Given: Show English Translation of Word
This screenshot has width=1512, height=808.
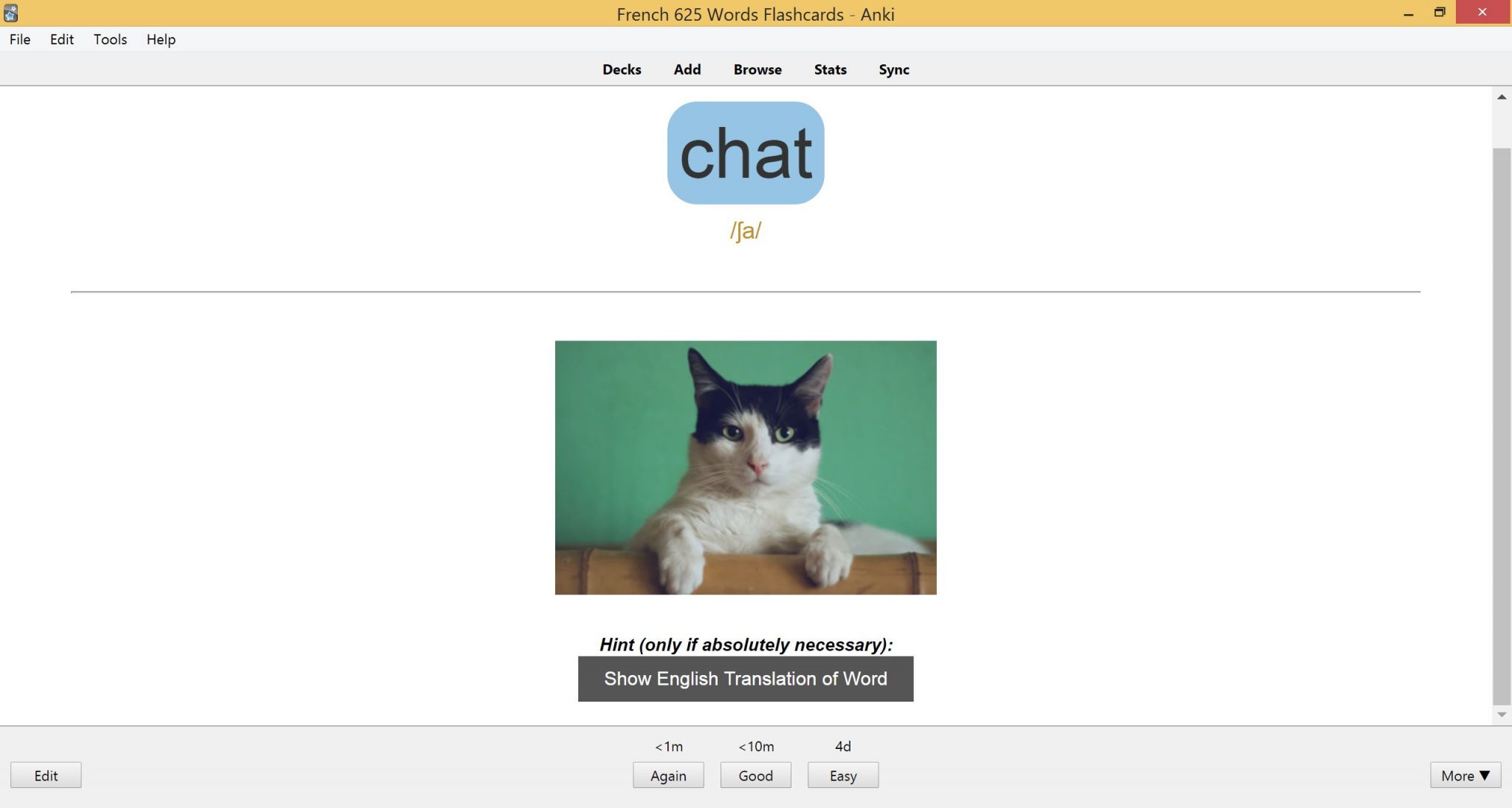Looking at the screenshot, I should coord(745,678).
